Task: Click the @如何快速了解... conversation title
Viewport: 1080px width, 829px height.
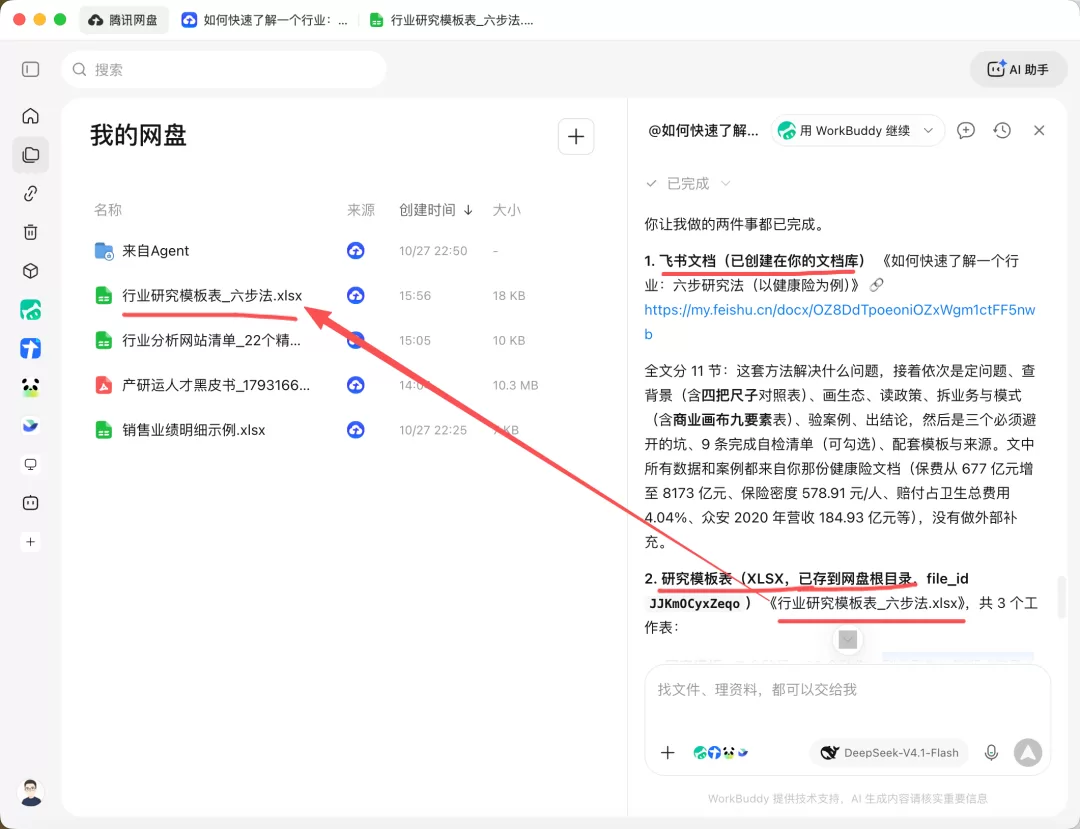Action: pos(703,130)
